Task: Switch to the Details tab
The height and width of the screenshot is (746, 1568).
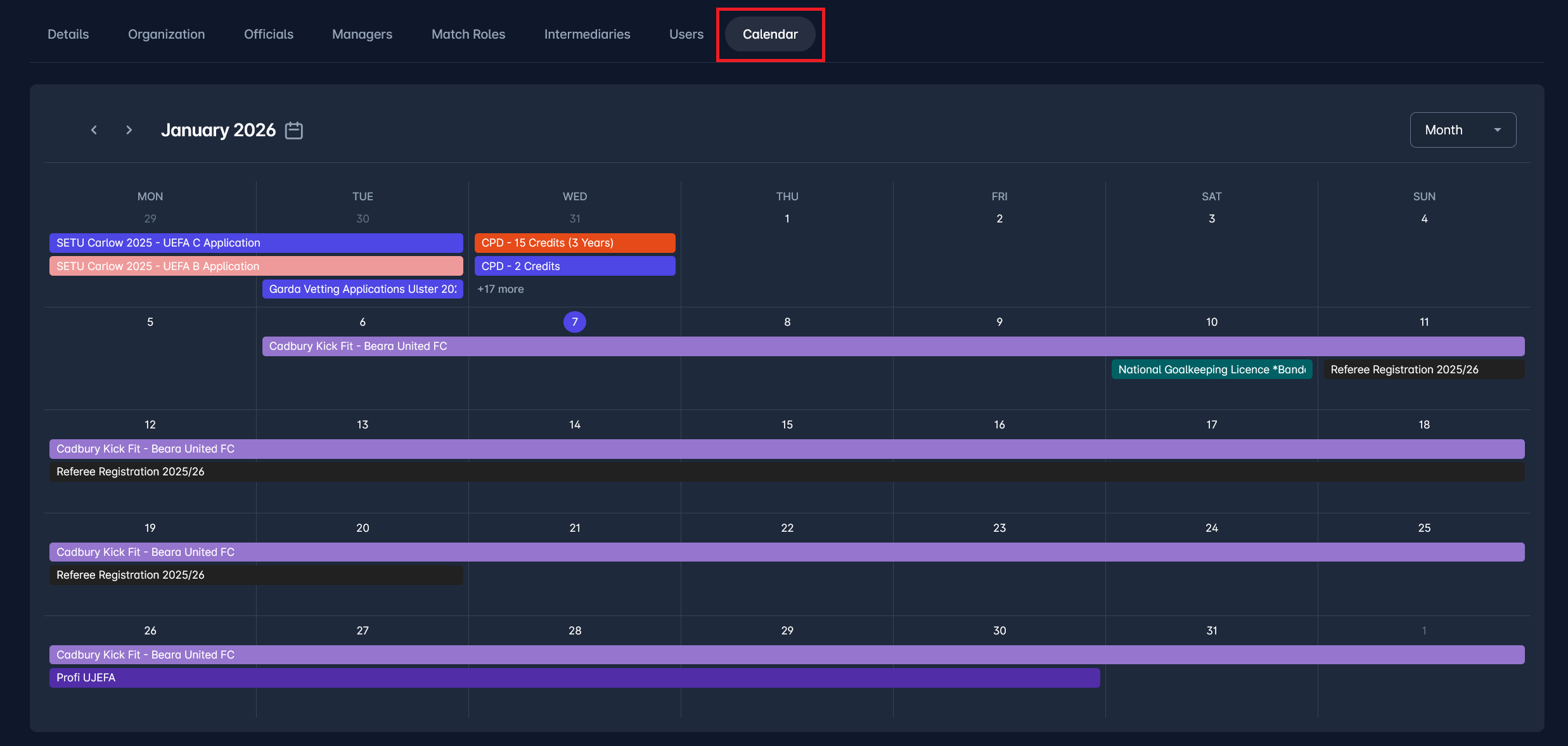Action: [x=68, y=34]
